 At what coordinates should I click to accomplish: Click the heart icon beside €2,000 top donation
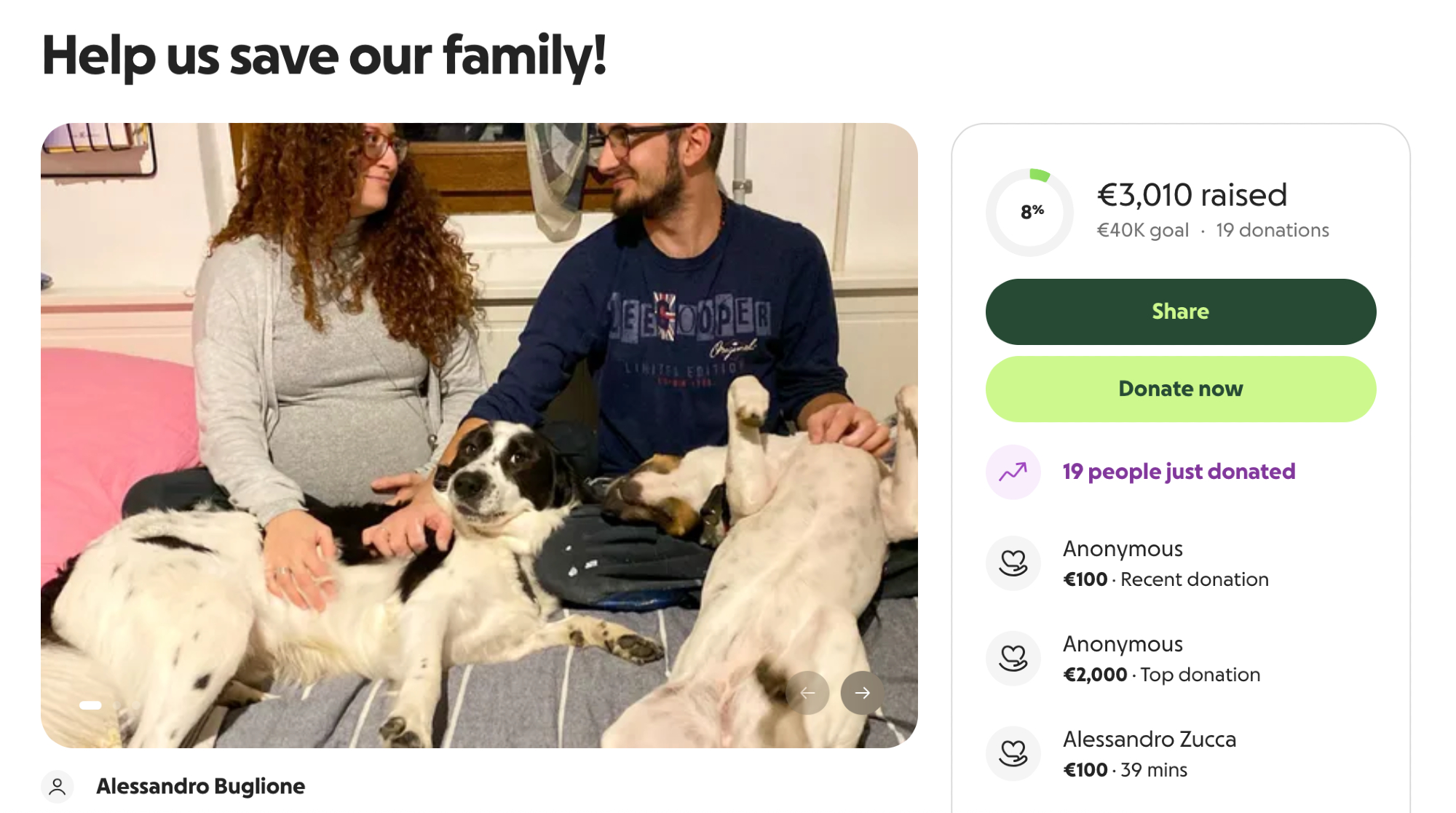click(x=1013, y=658)
